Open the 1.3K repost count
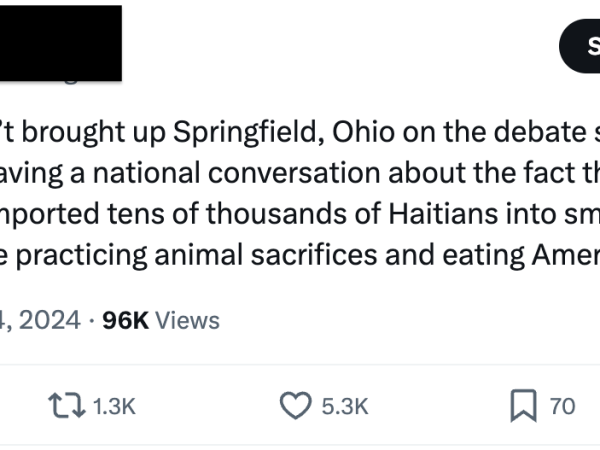 [114, 406]
